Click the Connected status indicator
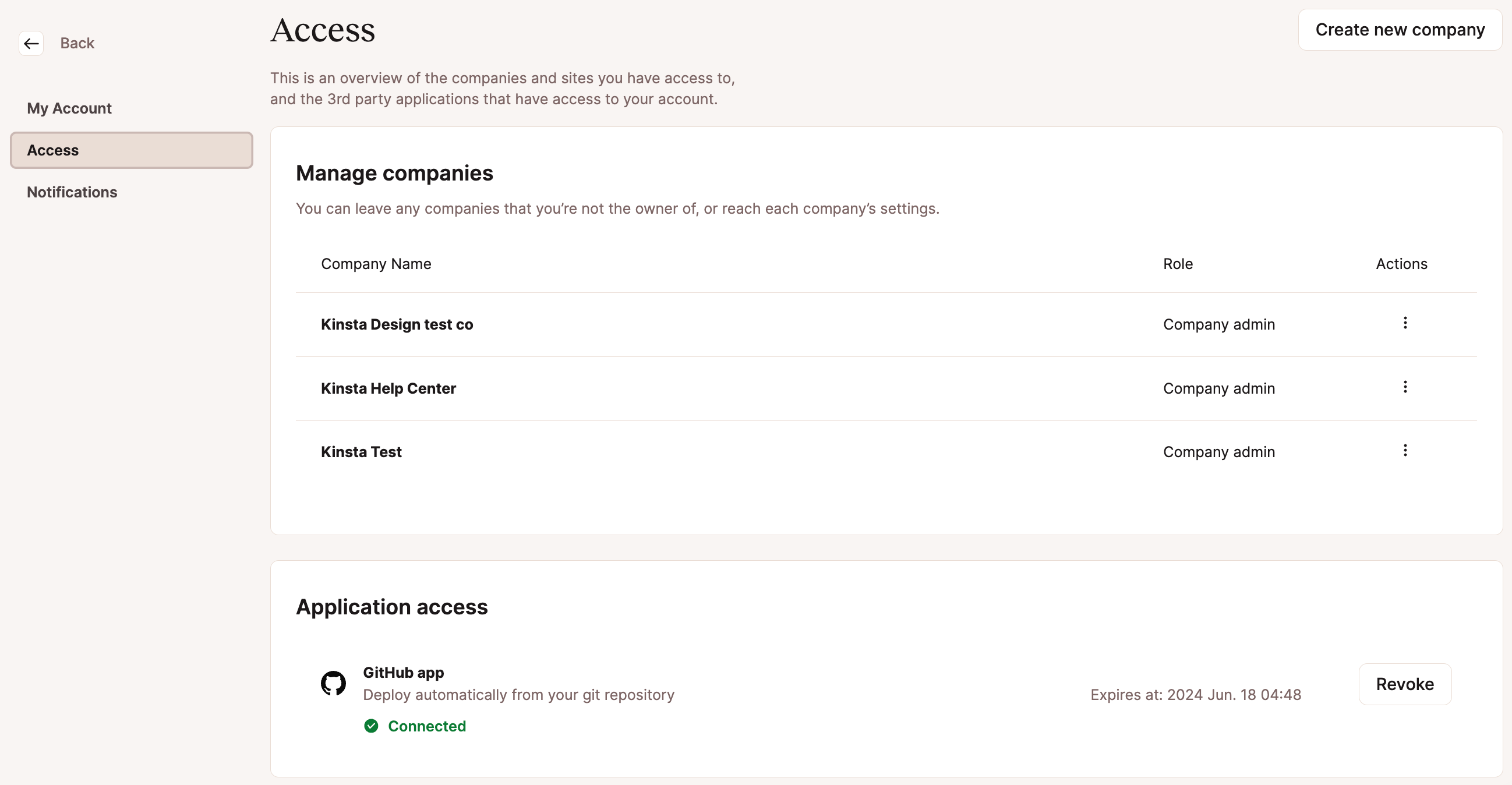This screenshot has height=785, width=1512. click(x=415, y=726)
